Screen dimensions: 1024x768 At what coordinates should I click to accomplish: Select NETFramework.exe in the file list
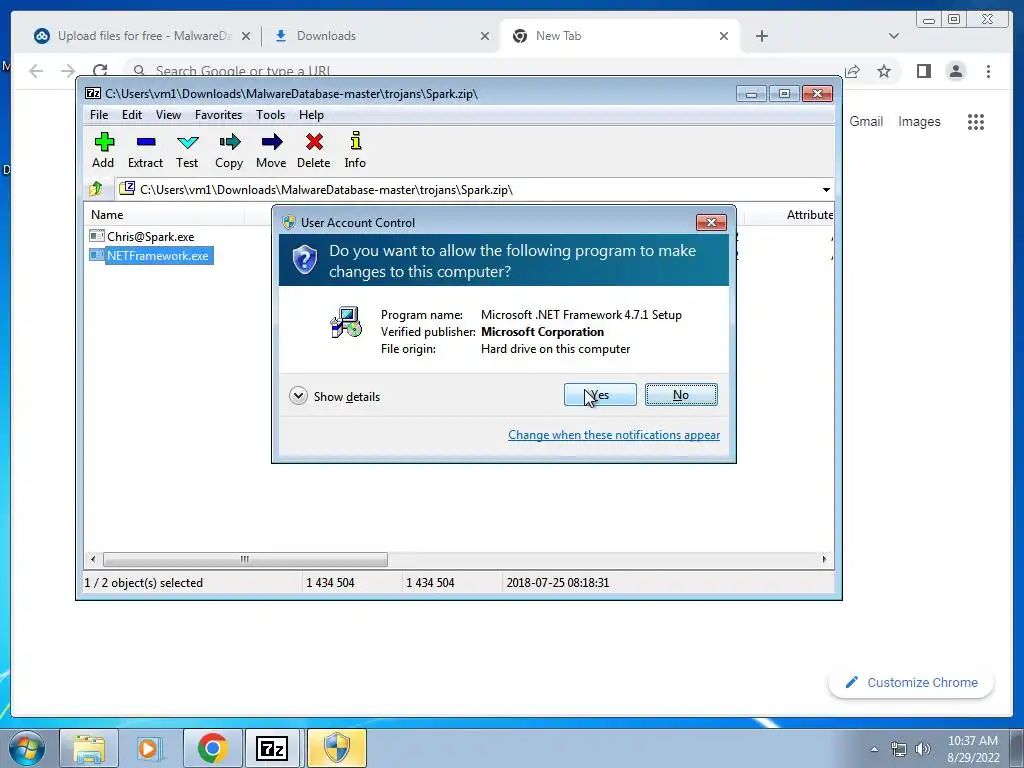tap(150, 255)
